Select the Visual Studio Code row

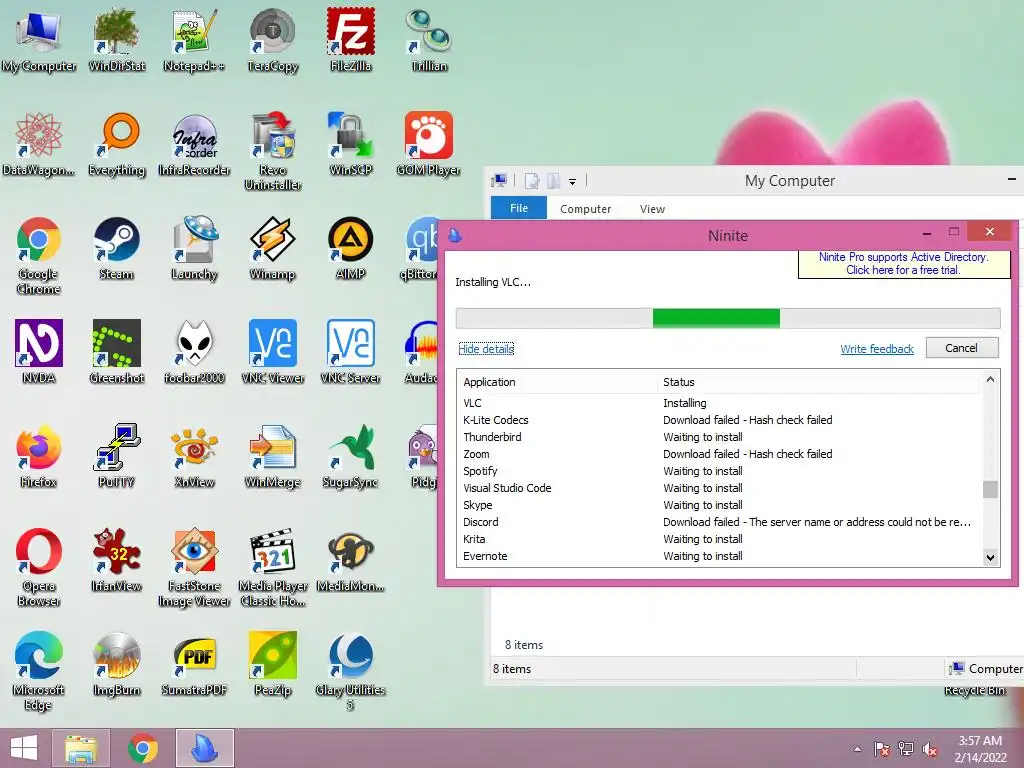720,488
